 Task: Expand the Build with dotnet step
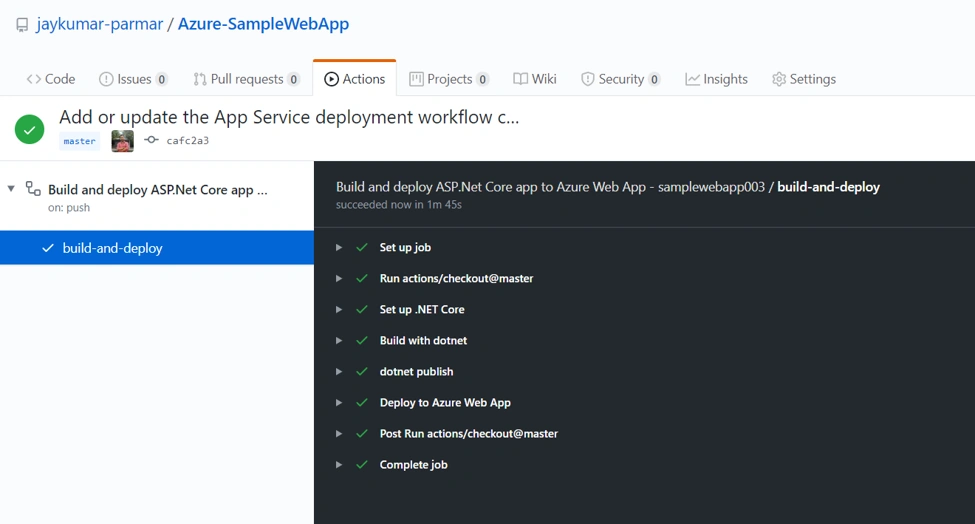339,341
